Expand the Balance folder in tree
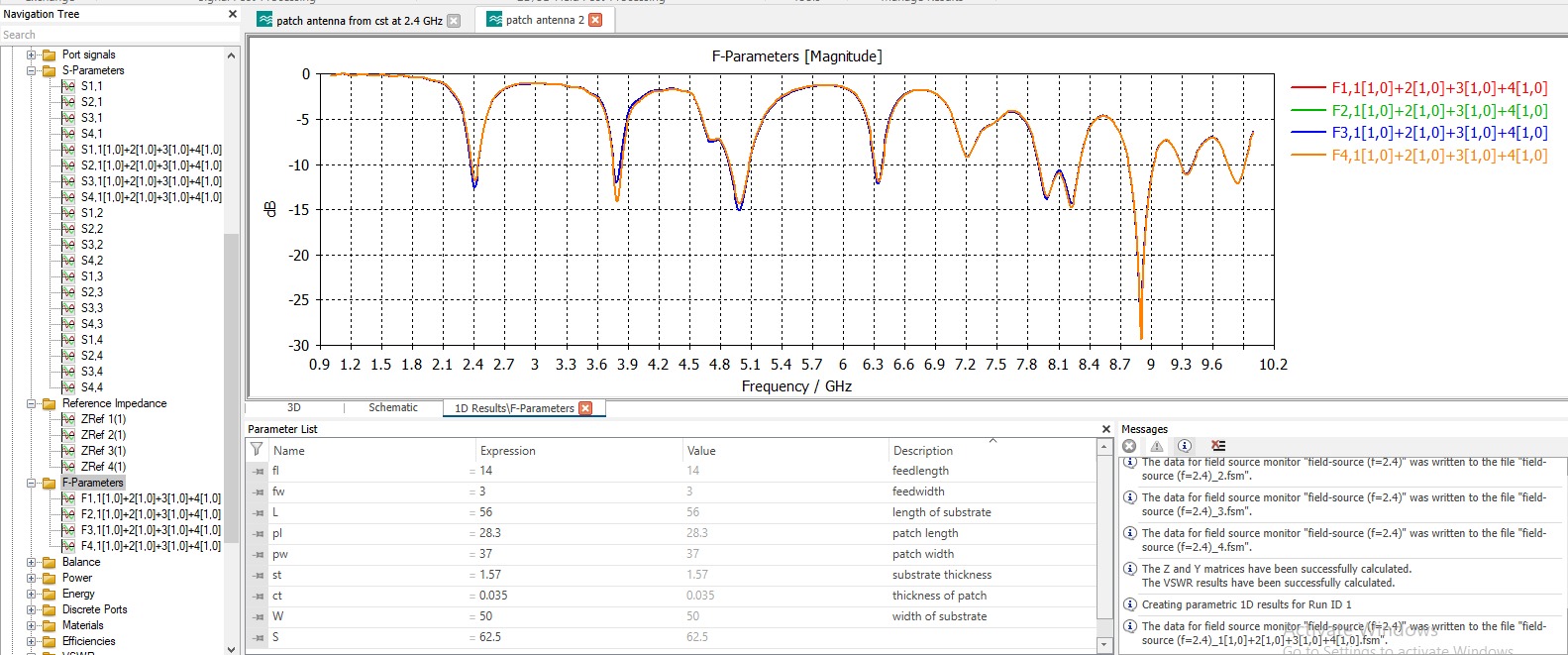Viewport: 1568px width, 655px height. [x=32, y=563]
